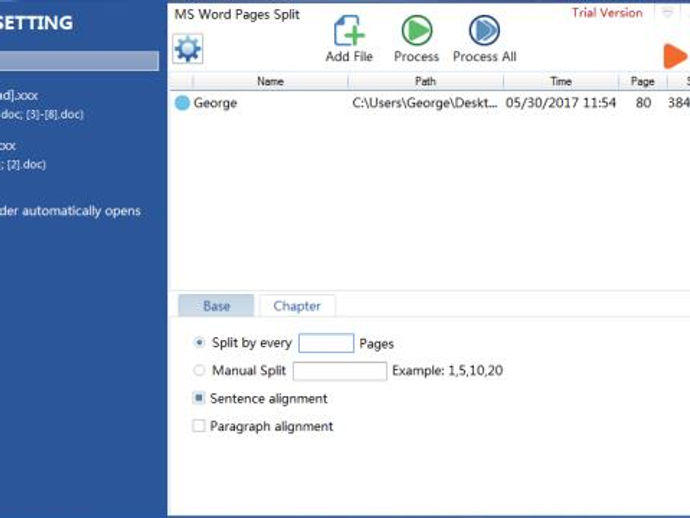
Task: Switch to the Chapter tab
Action: [297, 306]
